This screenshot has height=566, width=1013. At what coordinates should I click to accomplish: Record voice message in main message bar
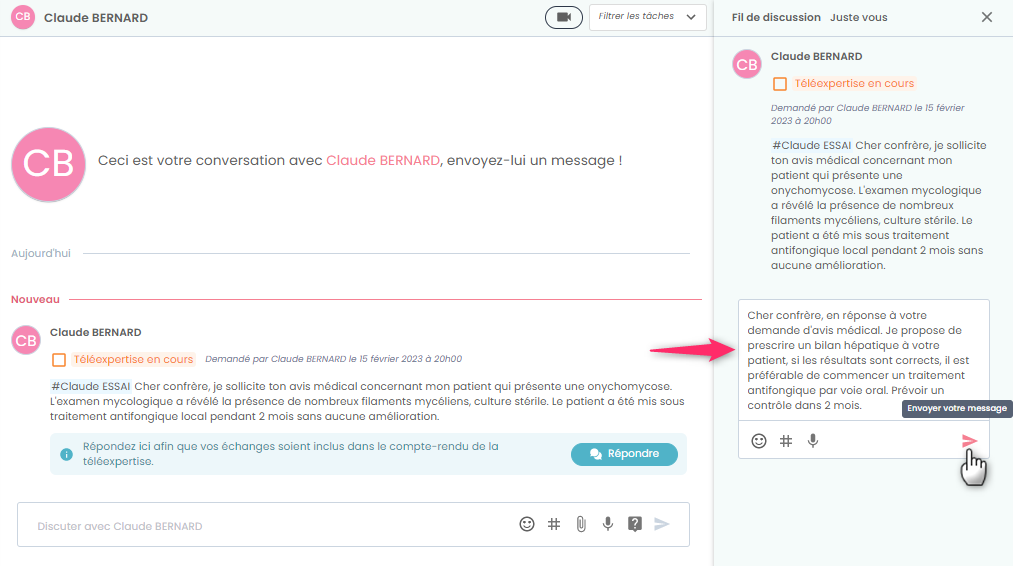607,524
